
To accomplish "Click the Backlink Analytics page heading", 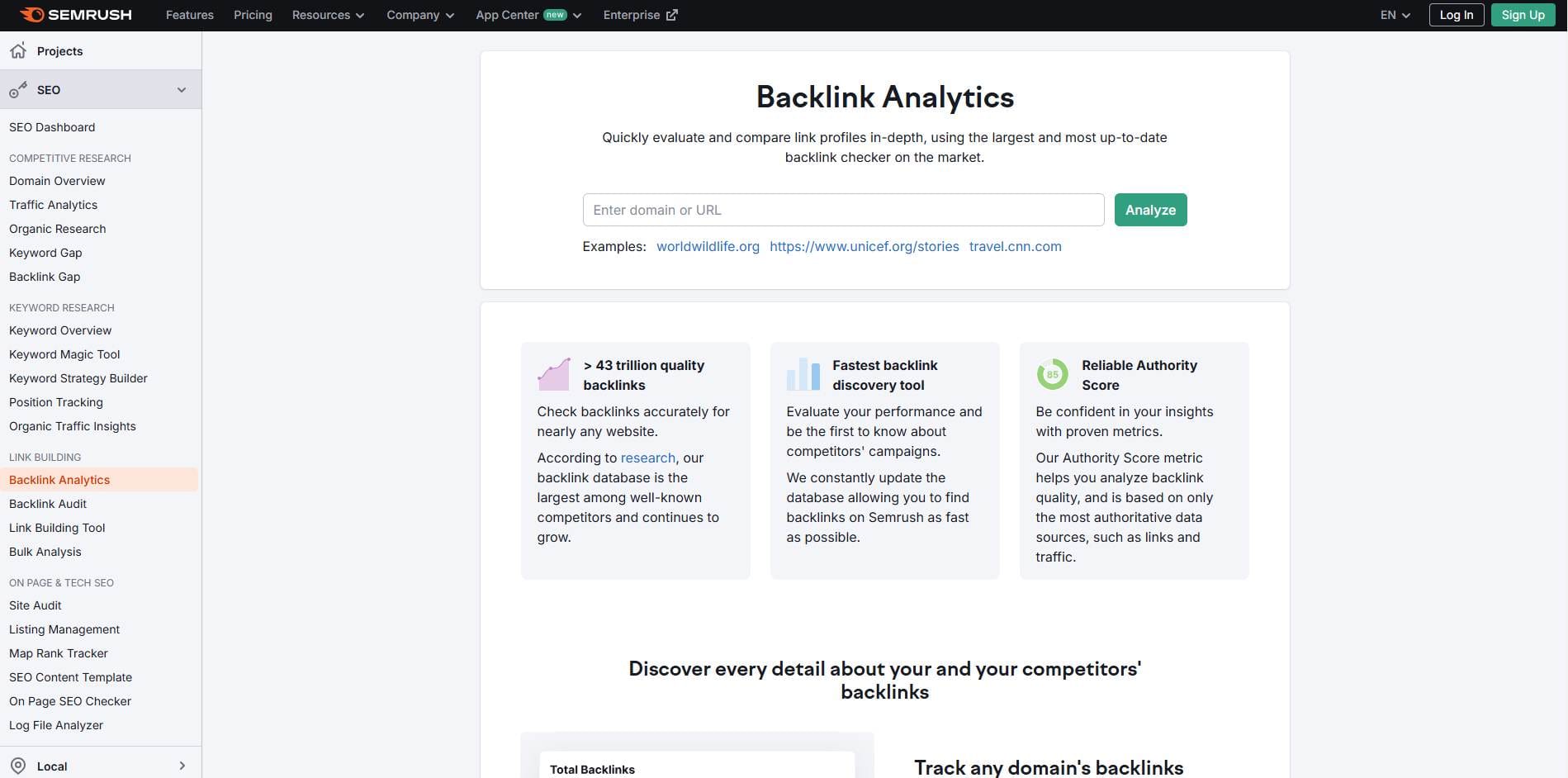I will click(885, 97).
